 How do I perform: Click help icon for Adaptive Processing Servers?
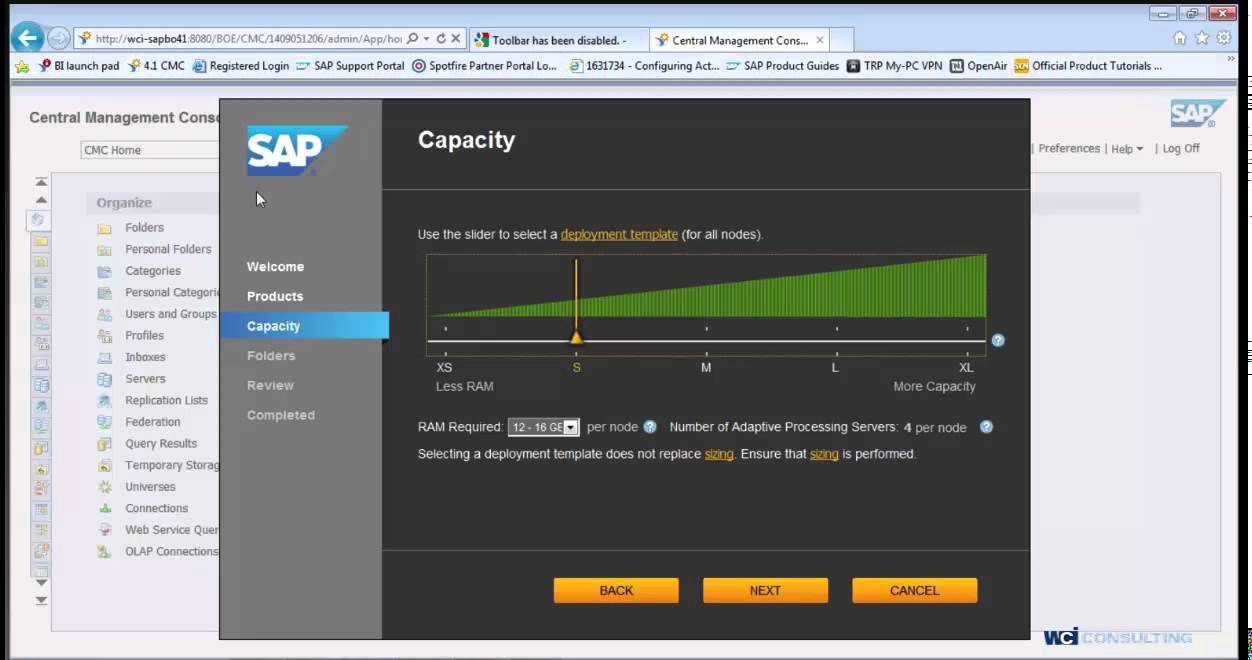click(986, 427)
